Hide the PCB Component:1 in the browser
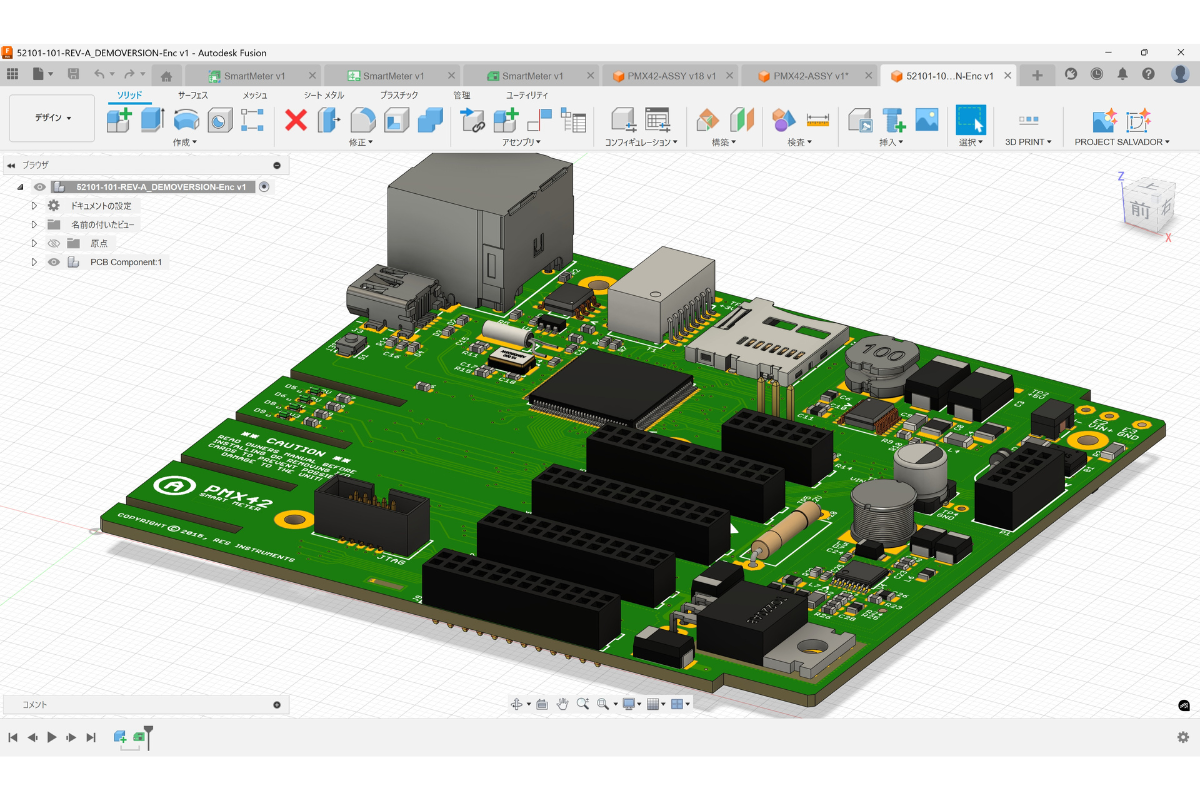This screenshot has width=1200, height=800. tap(52, 262)
